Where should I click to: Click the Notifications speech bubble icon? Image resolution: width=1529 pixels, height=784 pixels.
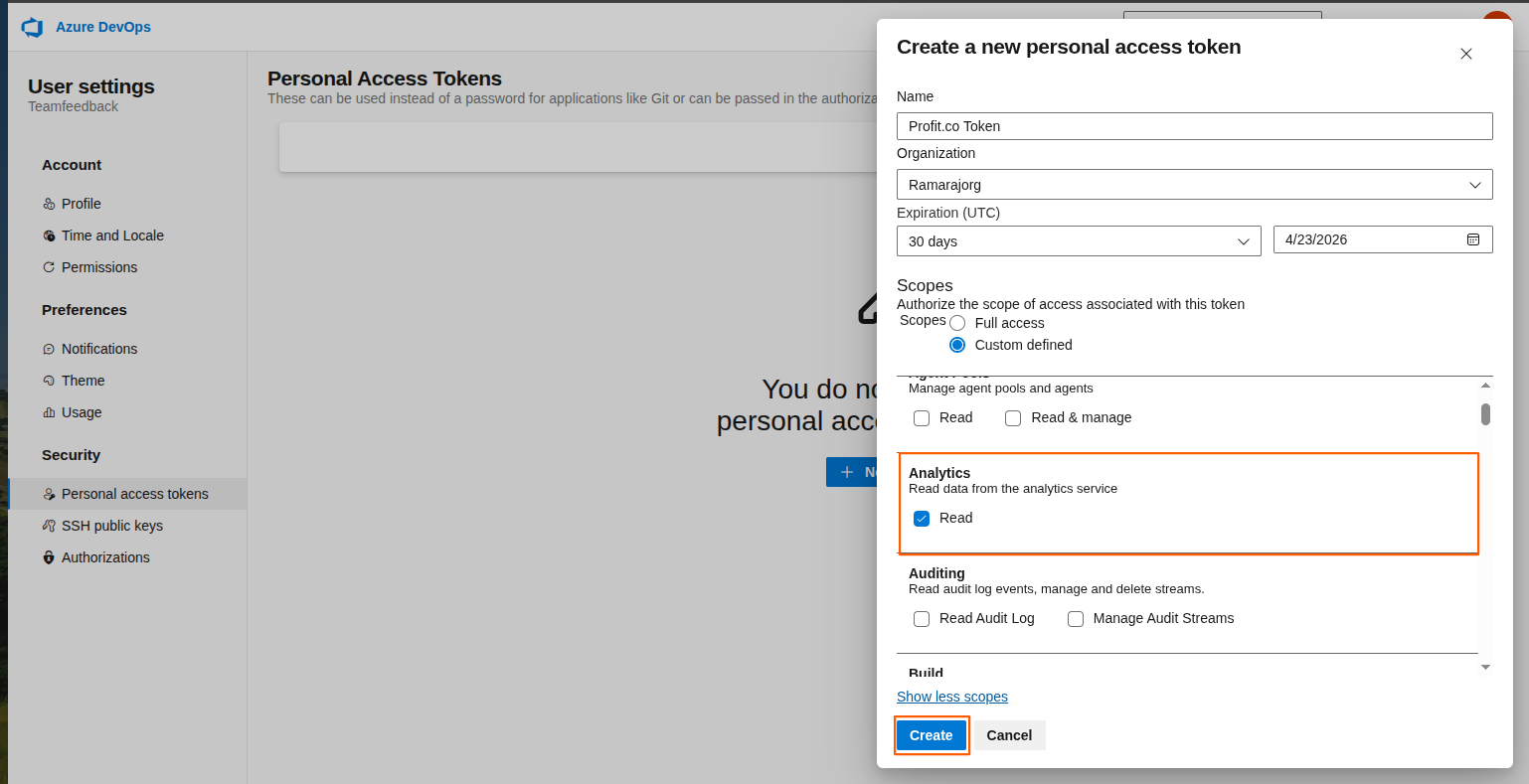click(49, 349)
